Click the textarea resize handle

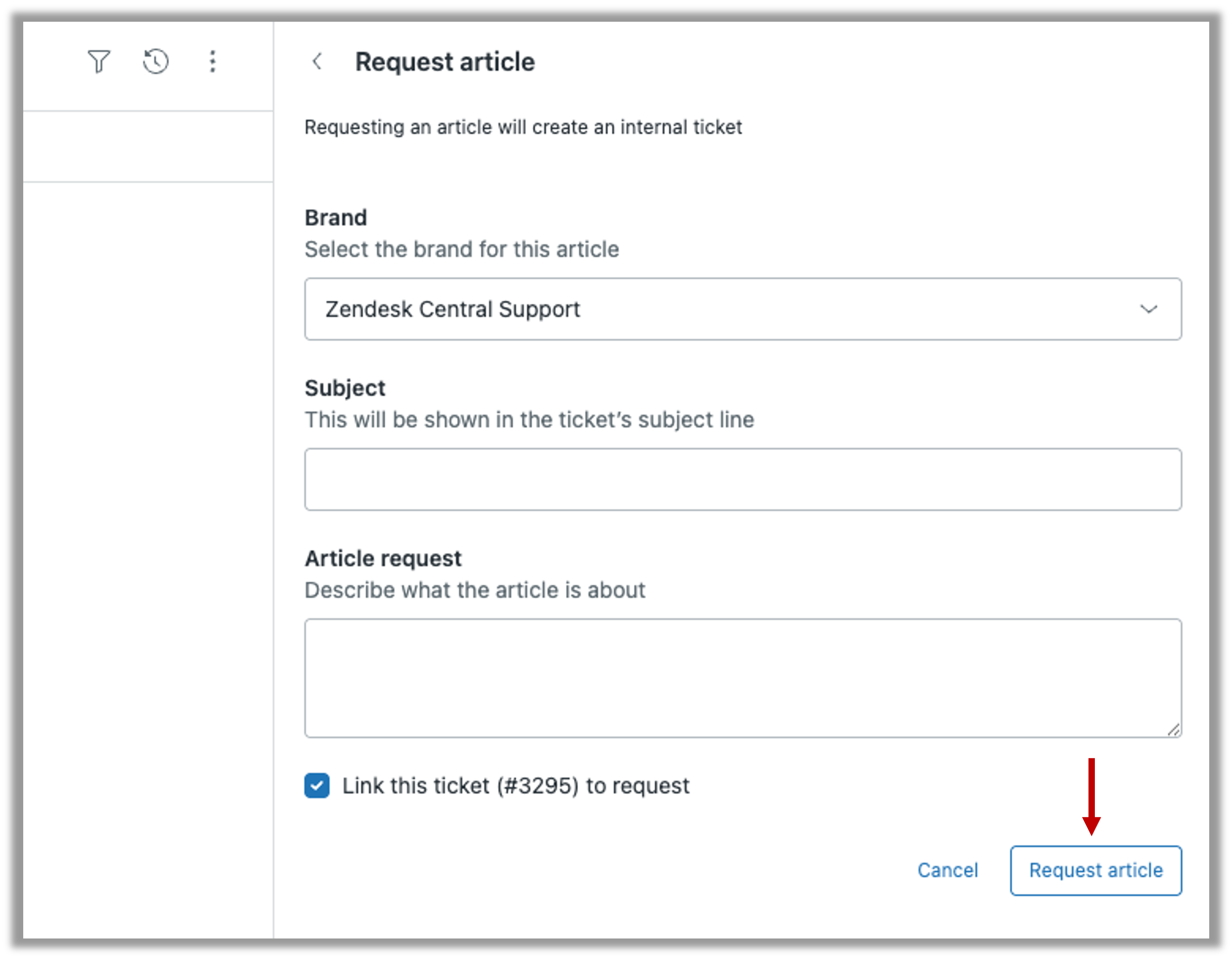tap(1173, 730)
